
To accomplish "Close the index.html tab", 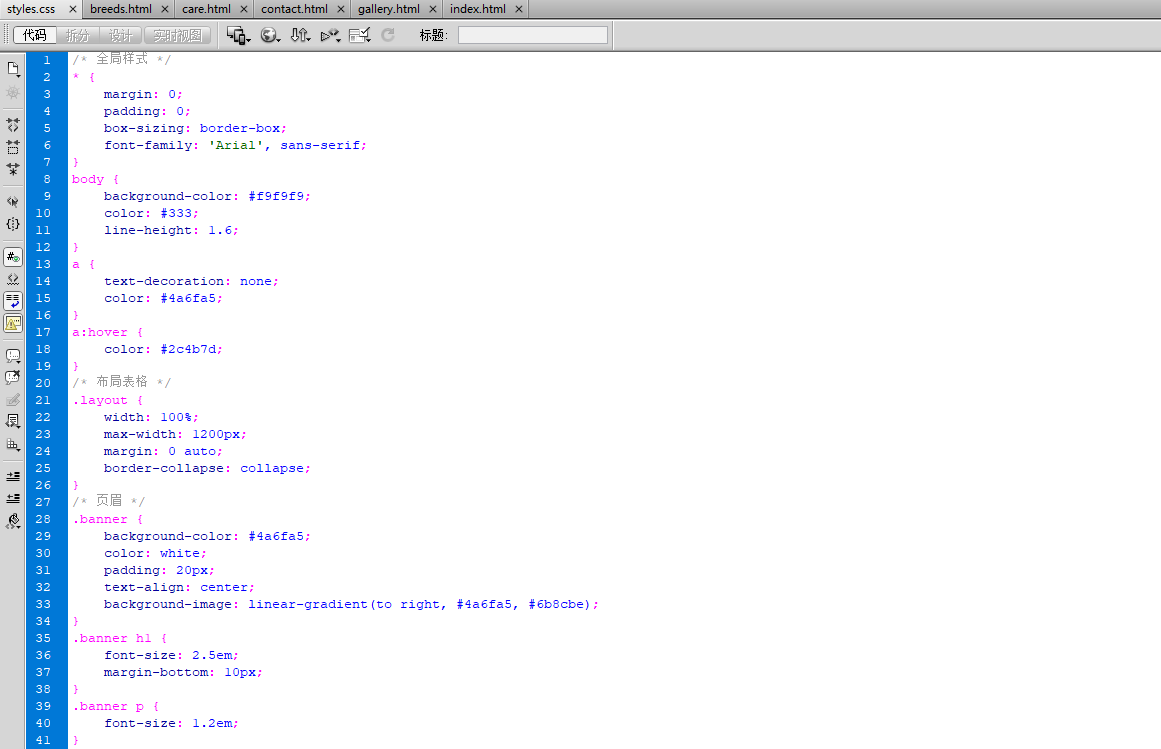I will click(x=519, y=9).
